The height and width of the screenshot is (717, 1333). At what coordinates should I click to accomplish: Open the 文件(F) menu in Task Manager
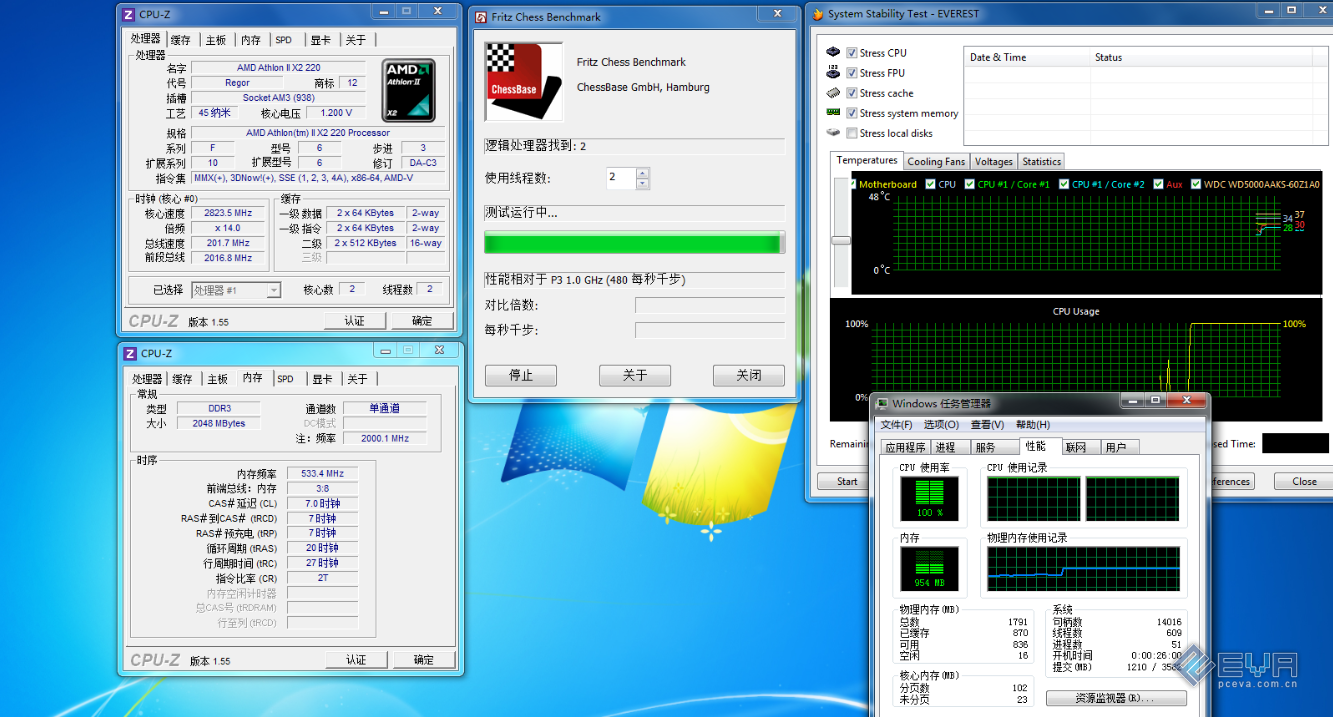(x=898, y=425)
